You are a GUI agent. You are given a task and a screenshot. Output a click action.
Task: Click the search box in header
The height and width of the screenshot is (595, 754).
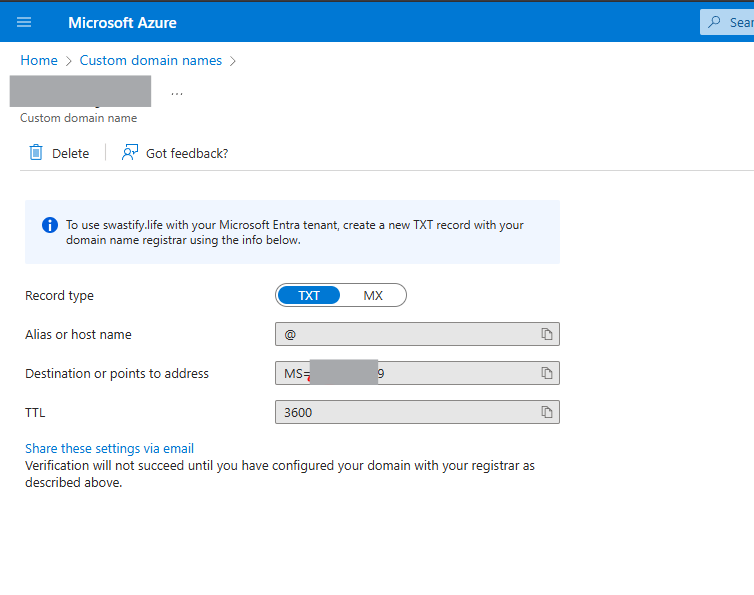(x=727, y=22)
